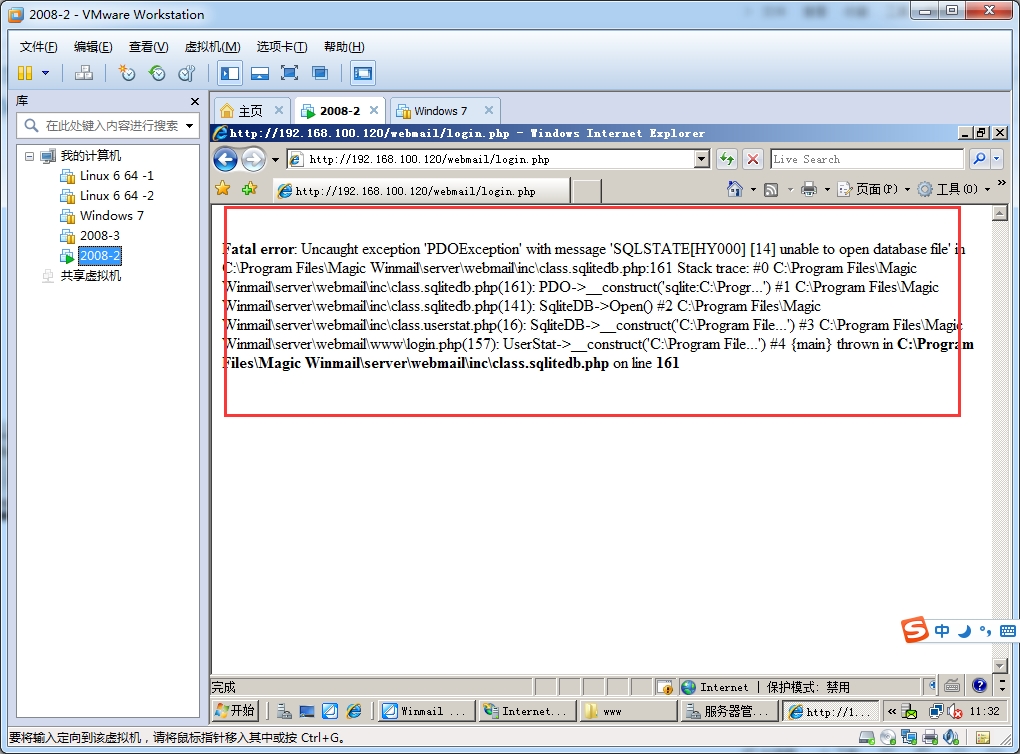
Task: Click the IE RSS feeds icon
Action: click(x=772, y=189)
